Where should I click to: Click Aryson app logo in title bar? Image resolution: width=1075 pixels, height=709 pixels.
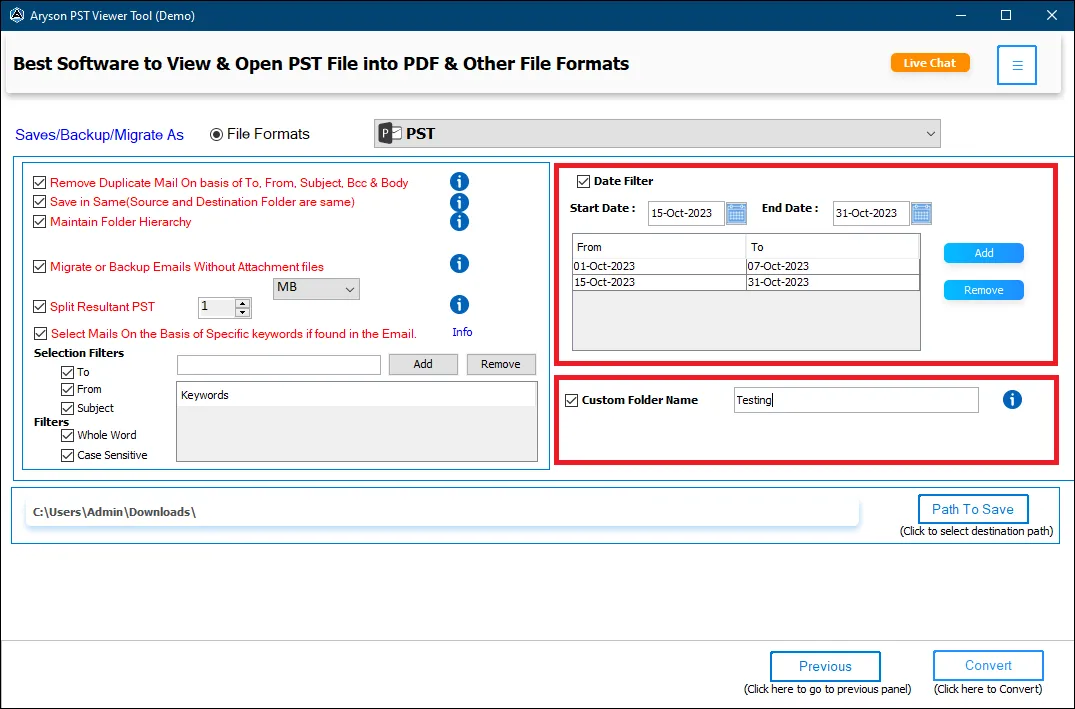coord(16,15)
